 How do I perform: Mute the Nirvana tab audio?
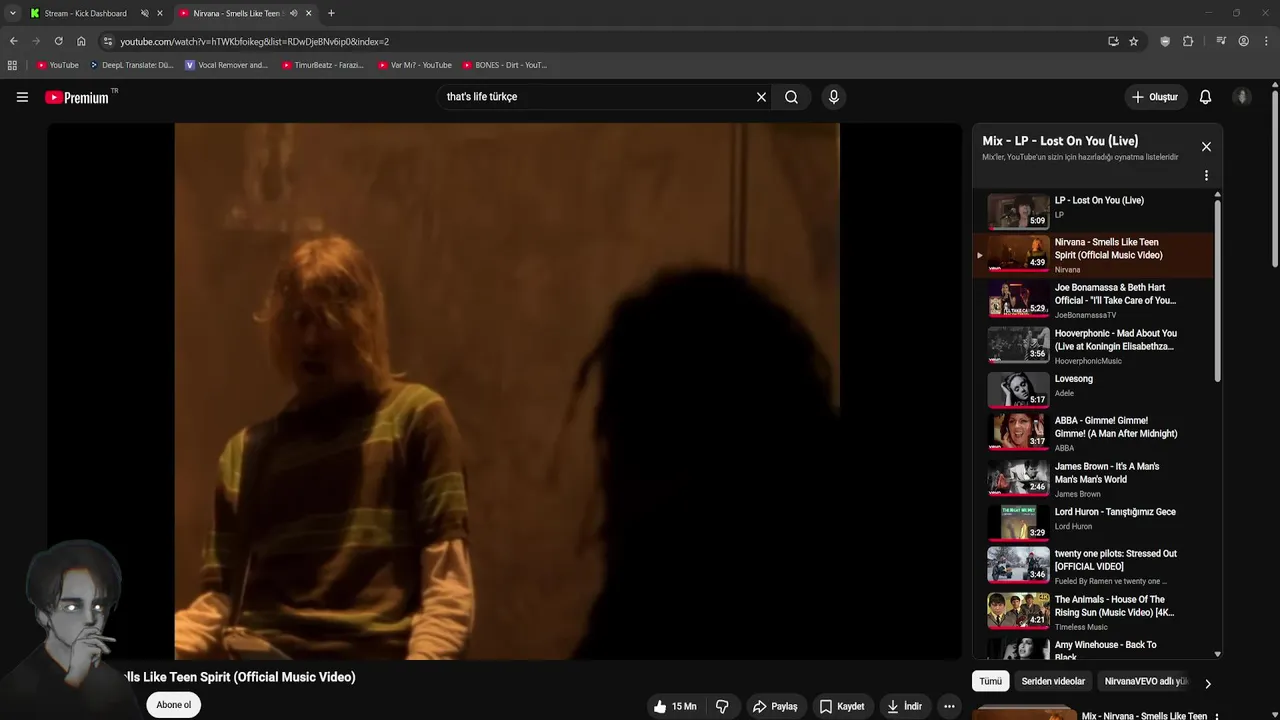pos(294,13)
